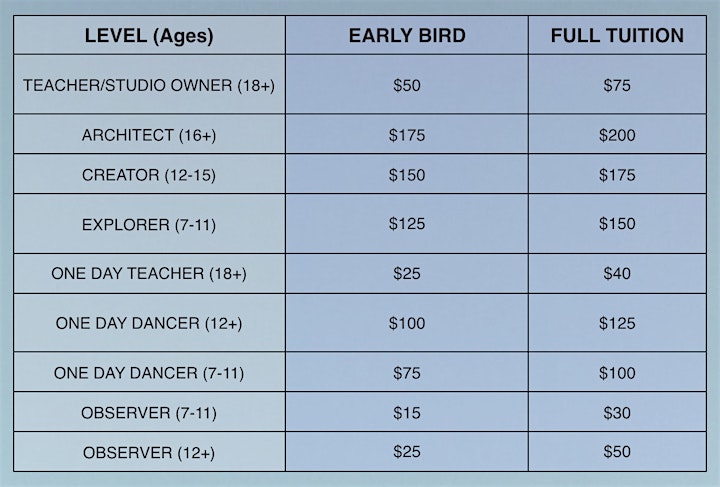Image resolution: width=720 pixels, height=487 pixels.
Task: Select the EXPLORER (7-11) level cell
Action: [x=149, y=224]
